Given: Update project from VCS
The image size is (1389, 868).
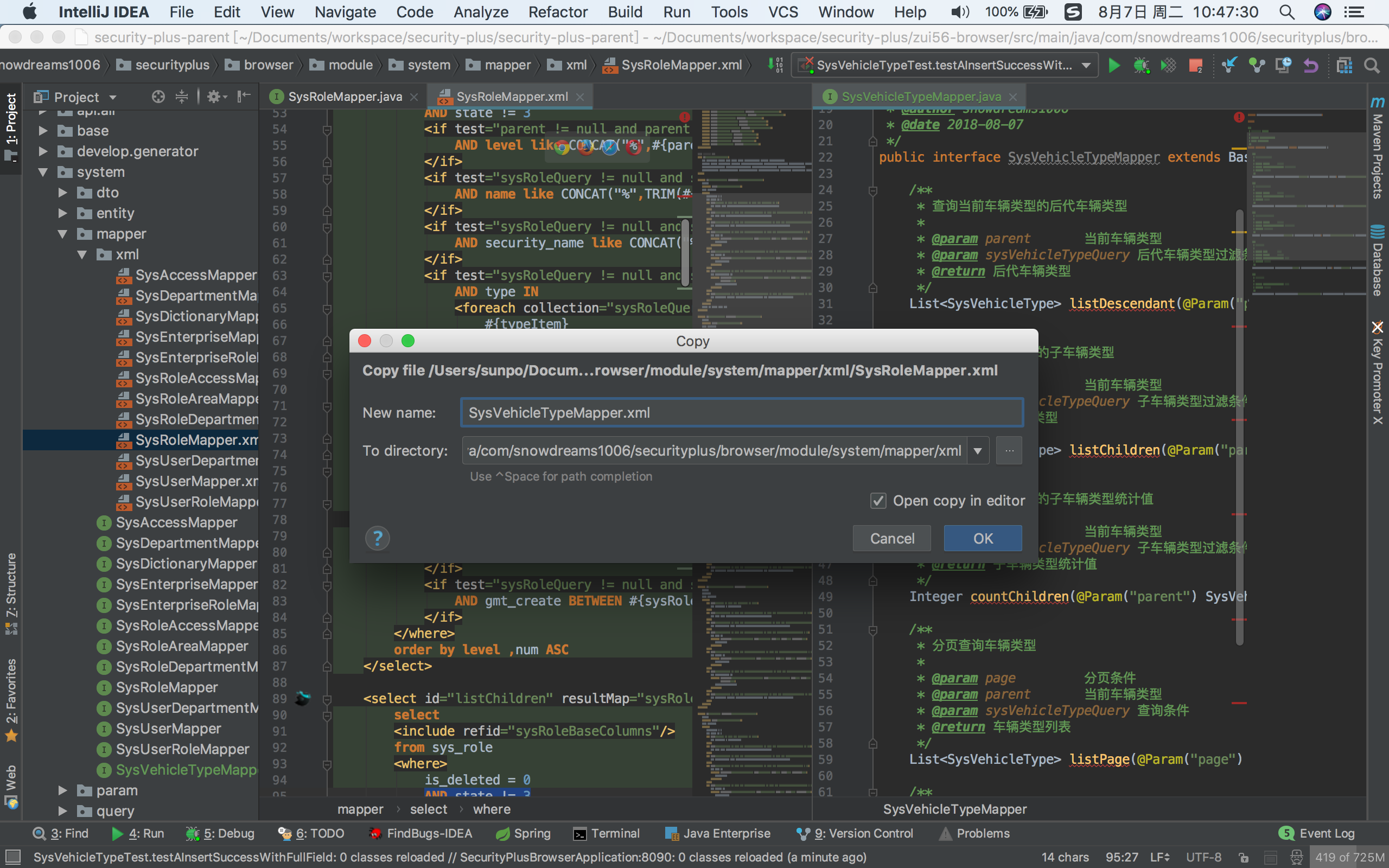Looking at the screenshot, I should pos(1229,66).
